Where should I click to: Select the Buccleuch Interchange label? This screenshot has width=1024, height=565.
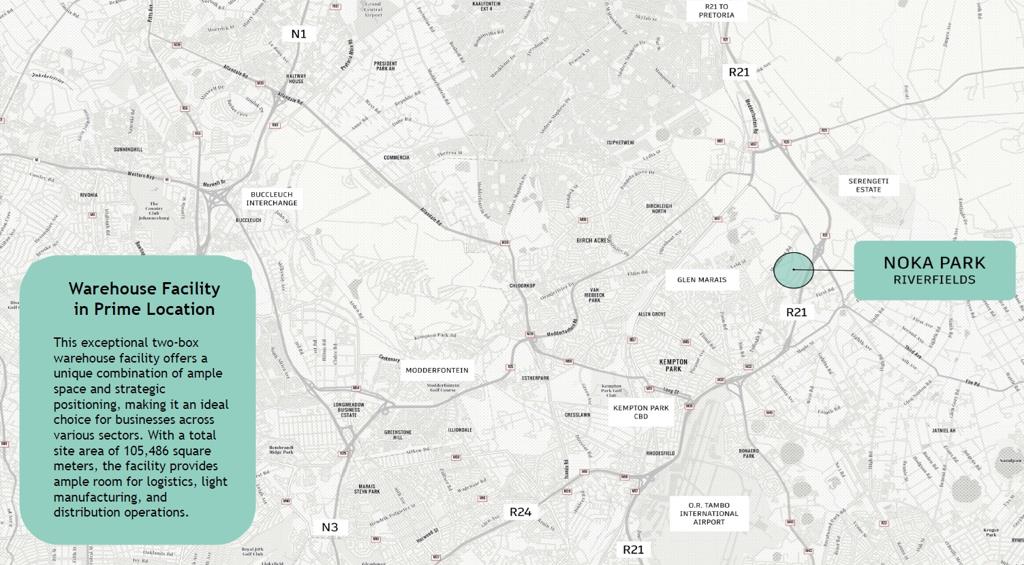(x=272, y=199)
